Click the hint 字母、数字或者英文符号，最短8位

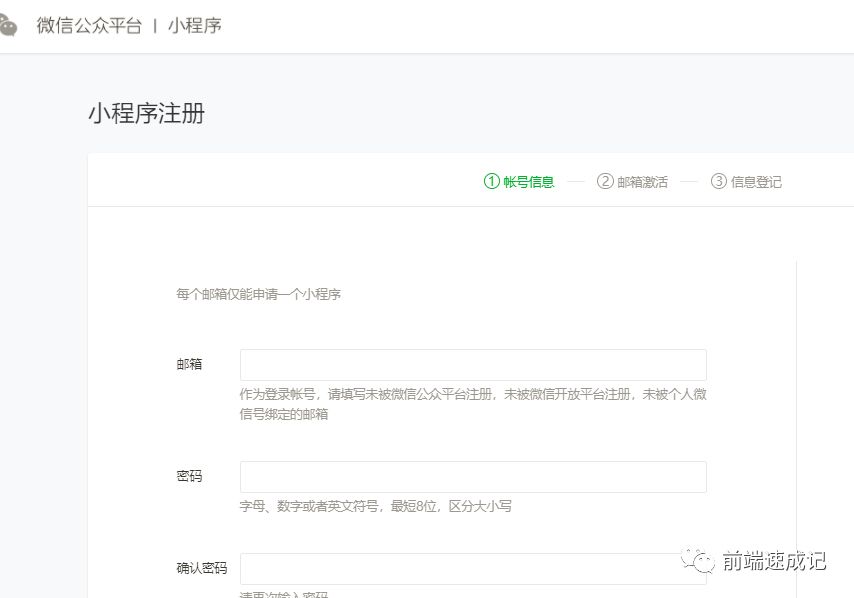coord(339,506)
